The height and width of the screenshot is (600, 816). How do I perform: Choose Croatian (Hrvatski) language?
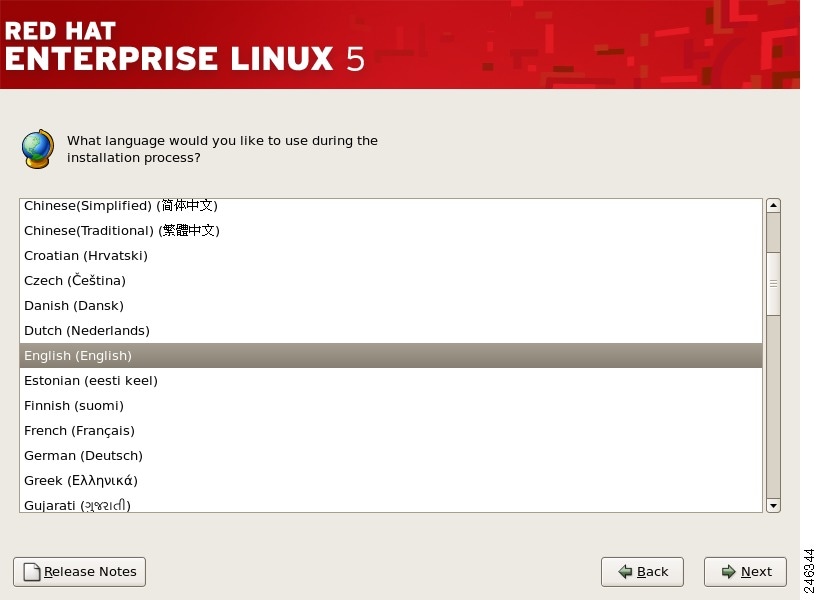pos(86,256)
